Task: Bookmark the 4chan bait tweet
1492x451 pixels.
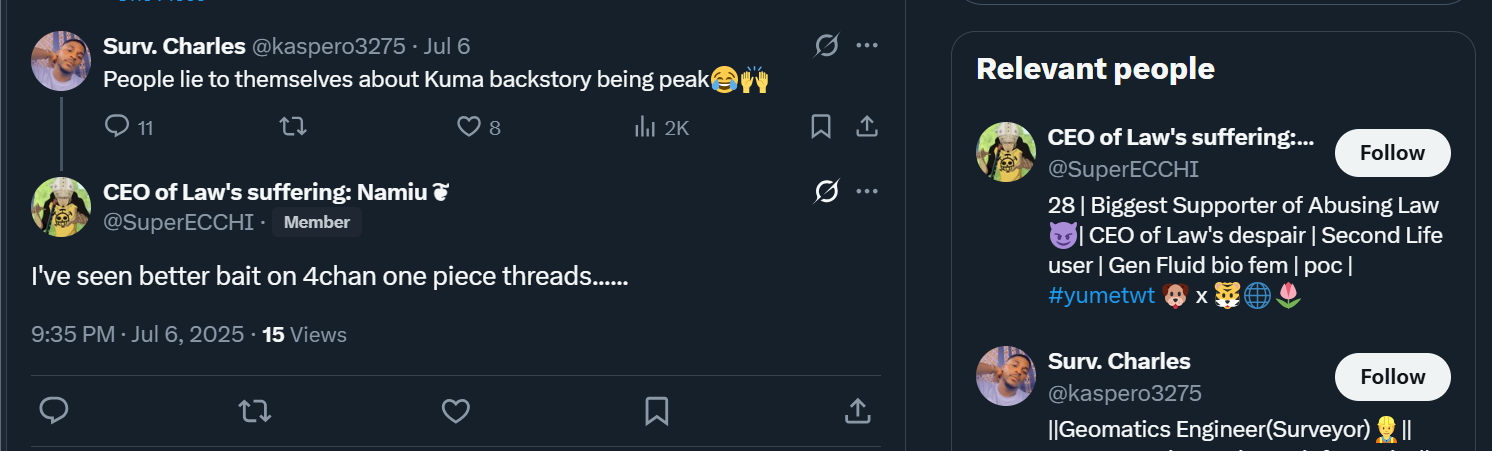Action: (656, 410)
